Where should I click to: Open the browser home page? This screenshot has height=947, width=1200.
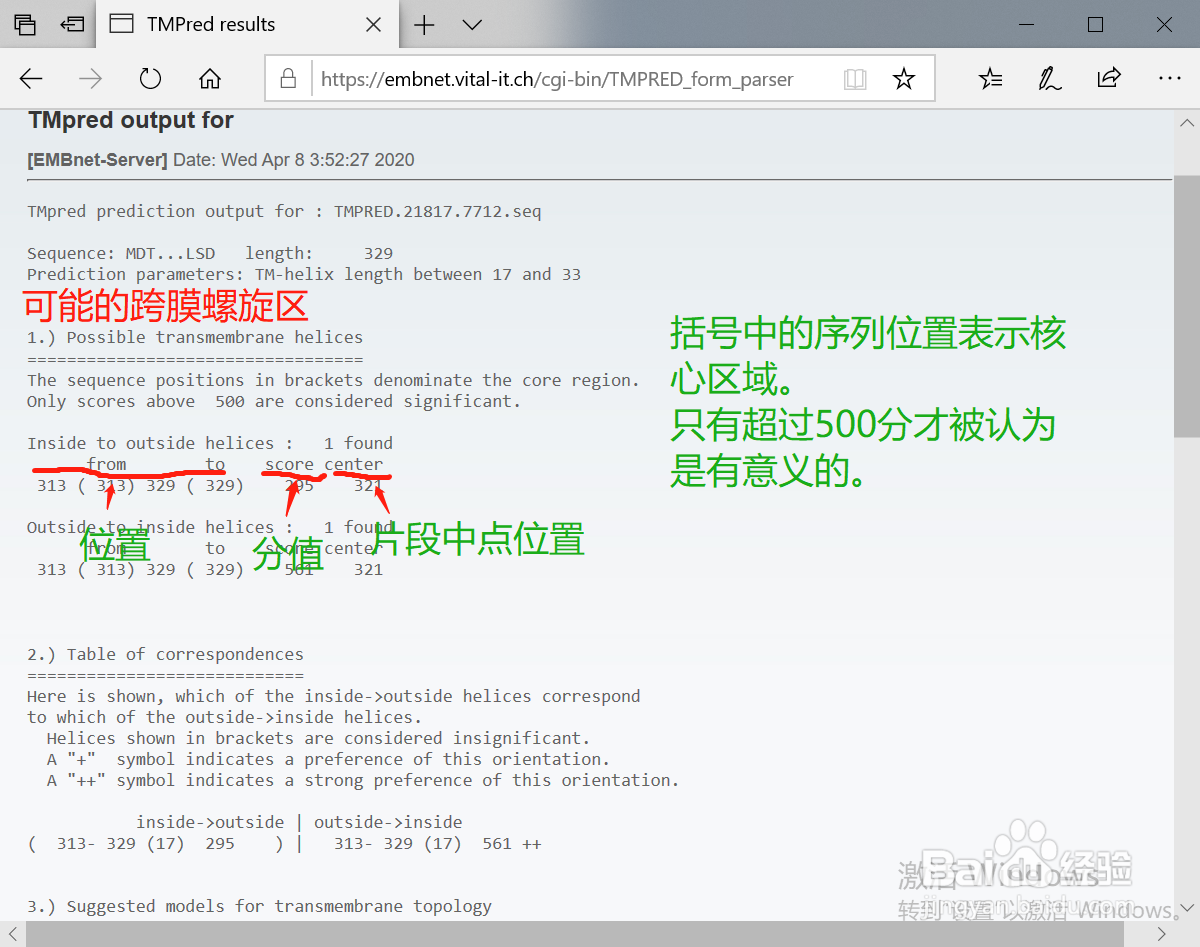(x=208, y=78)
